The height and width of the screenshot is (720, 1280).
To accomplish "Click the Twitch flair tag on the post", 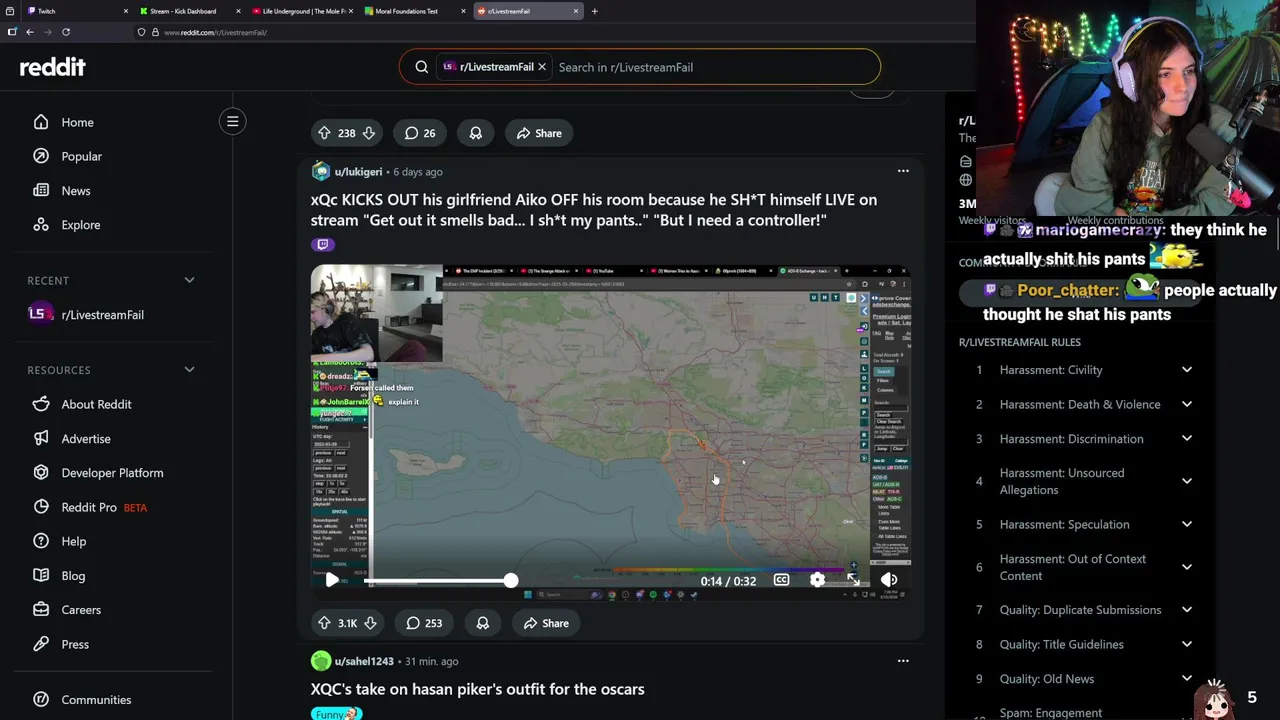I will [x=322, y=244].
